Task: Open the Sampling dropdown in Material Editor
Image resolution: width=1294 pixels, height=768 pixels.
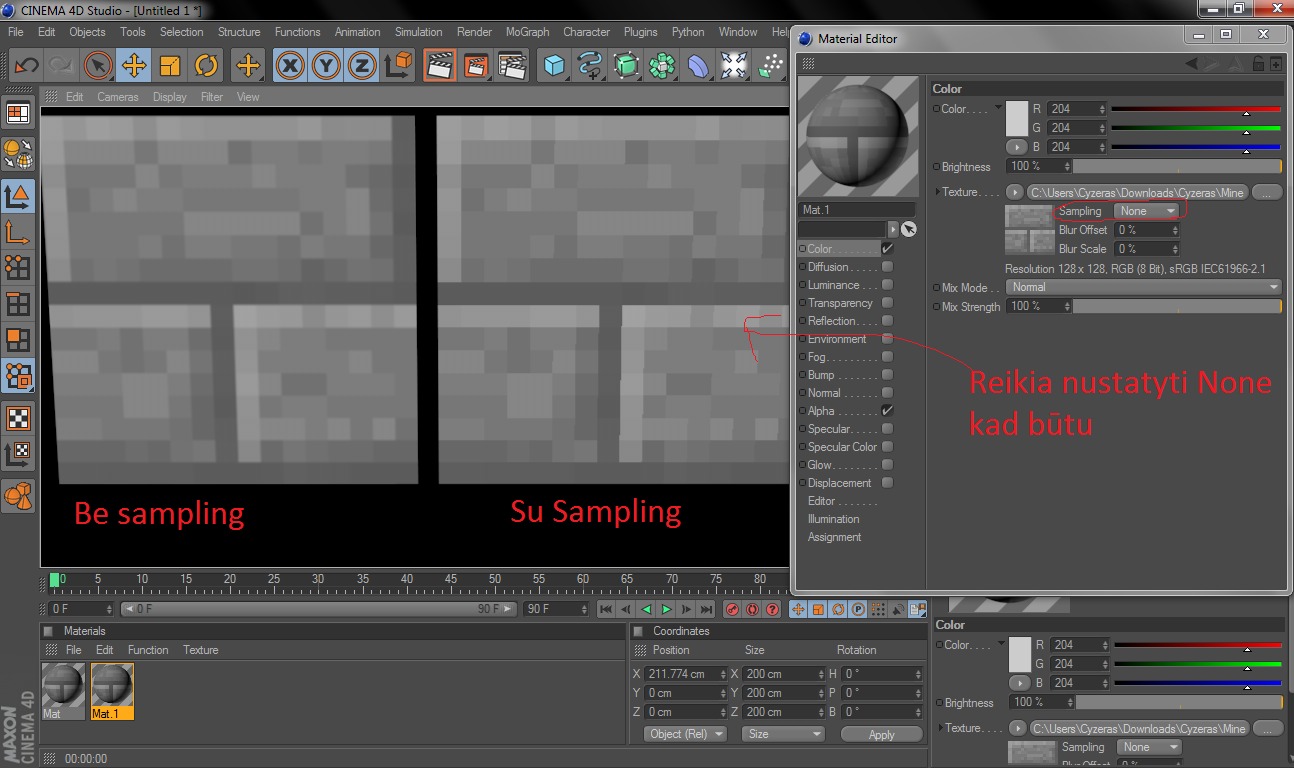Action: [x=1146, y=211]
